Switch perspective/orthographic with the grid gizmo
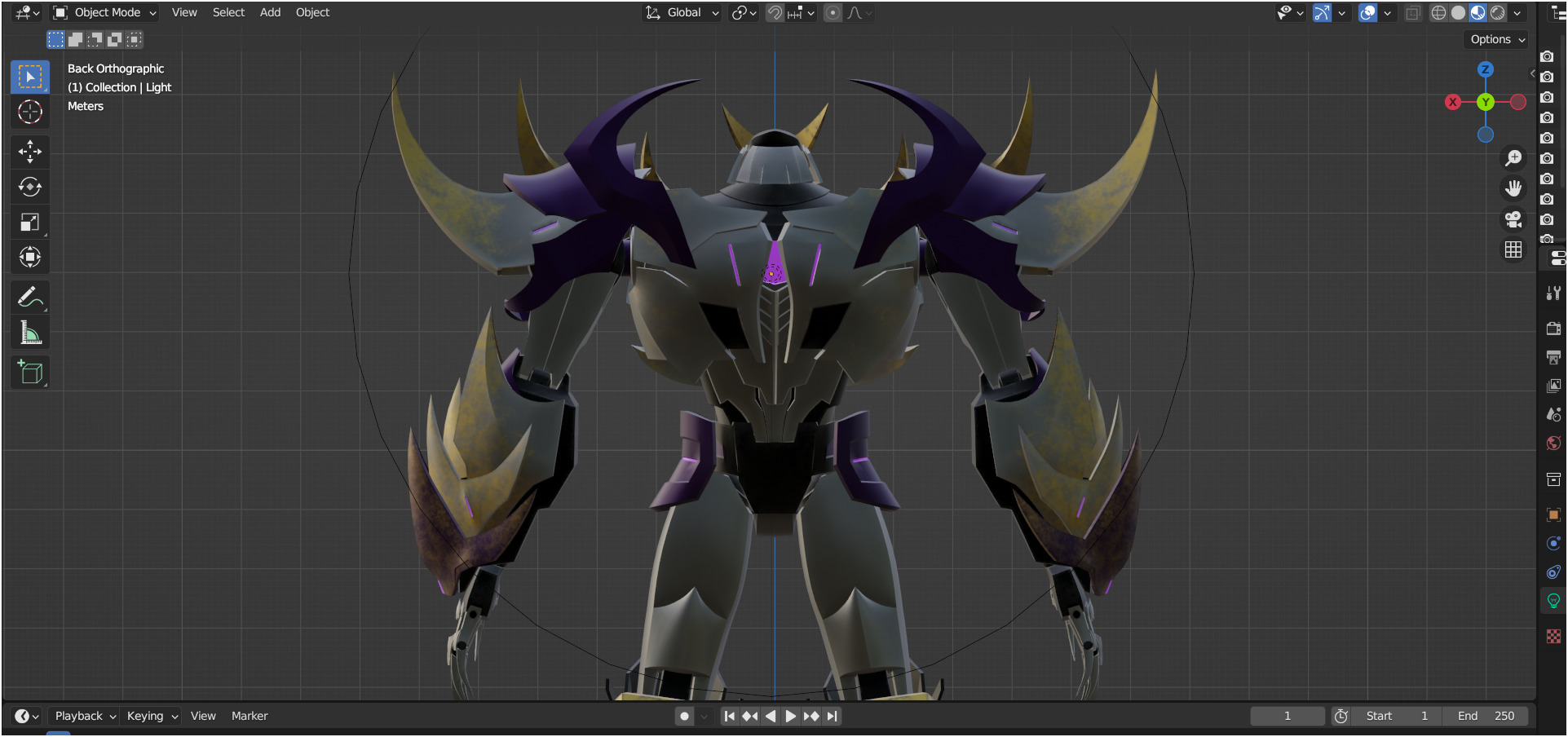Image resolution: width=1568 pixels, height=737 pixels. click(1513, 249)
